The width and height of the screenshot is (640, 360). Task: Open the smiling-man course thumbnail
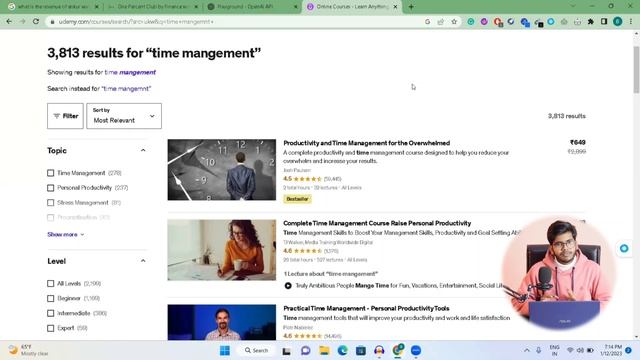point(222,322)
